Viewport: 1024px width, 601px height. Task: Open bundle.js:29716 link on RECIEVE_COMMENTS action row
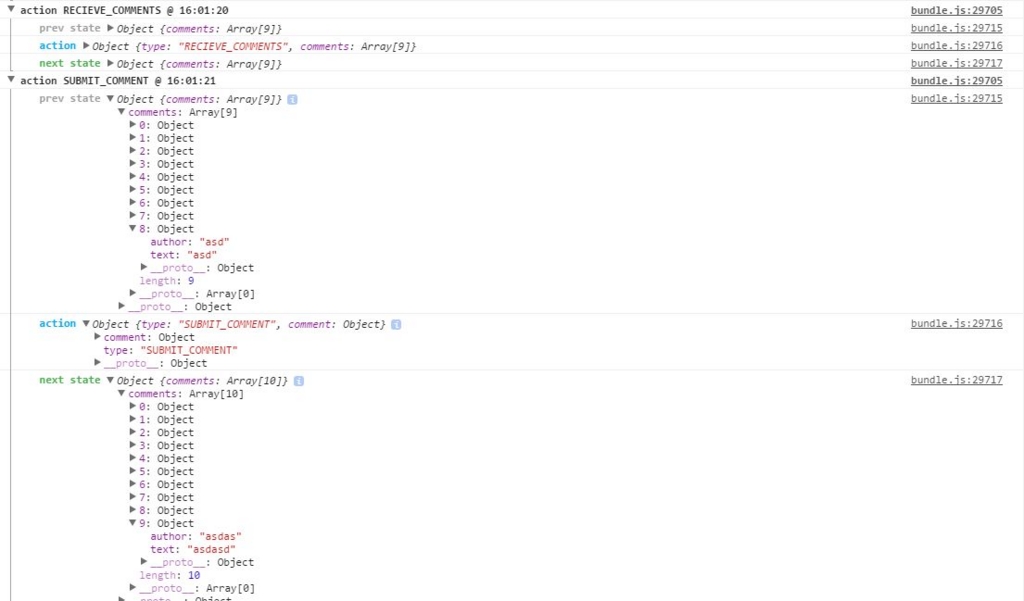coord(956,46)
